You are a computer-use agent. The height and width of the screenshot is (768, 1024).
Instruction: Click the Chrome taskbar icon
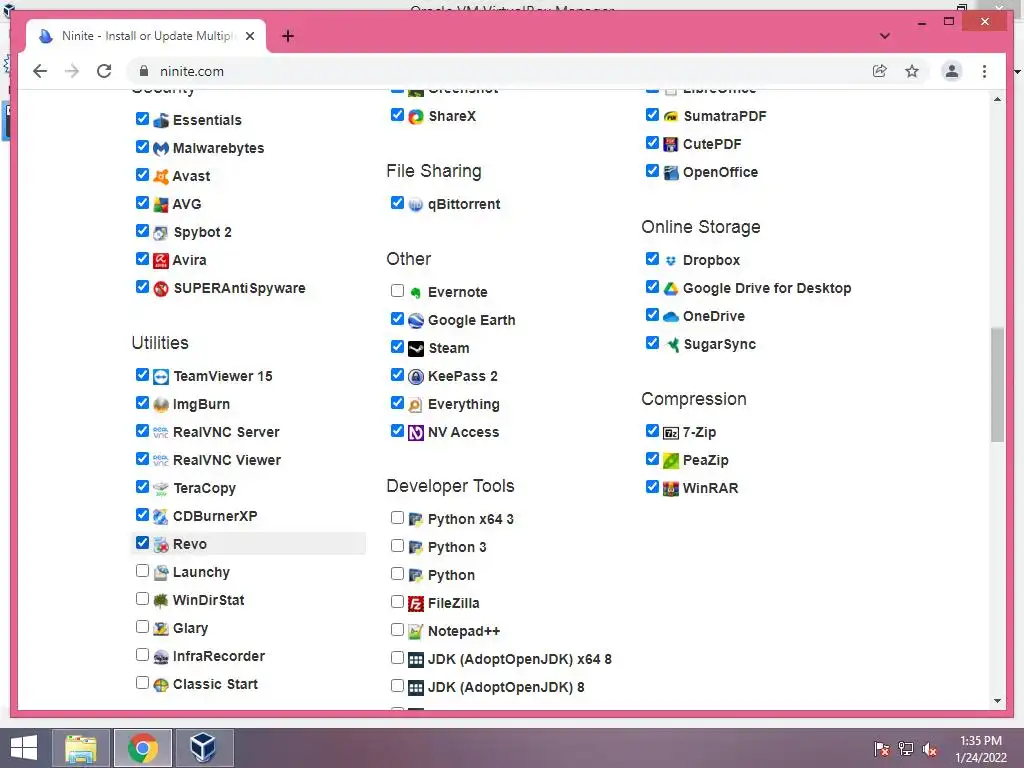142,748
